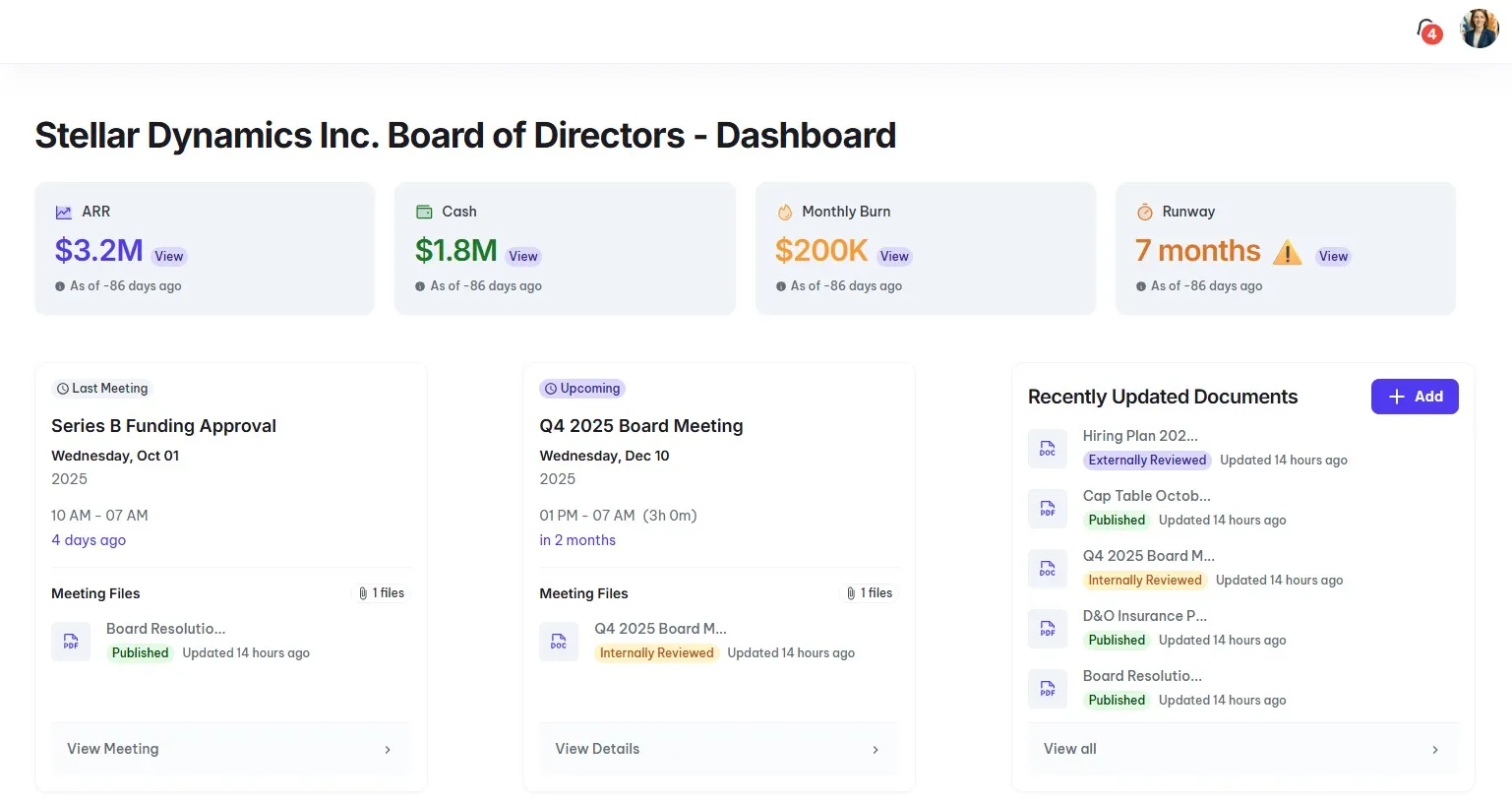Screen dimensions: 1512x801
Task: Click the timer icon beside Runway
Action: pos(1145,211)
